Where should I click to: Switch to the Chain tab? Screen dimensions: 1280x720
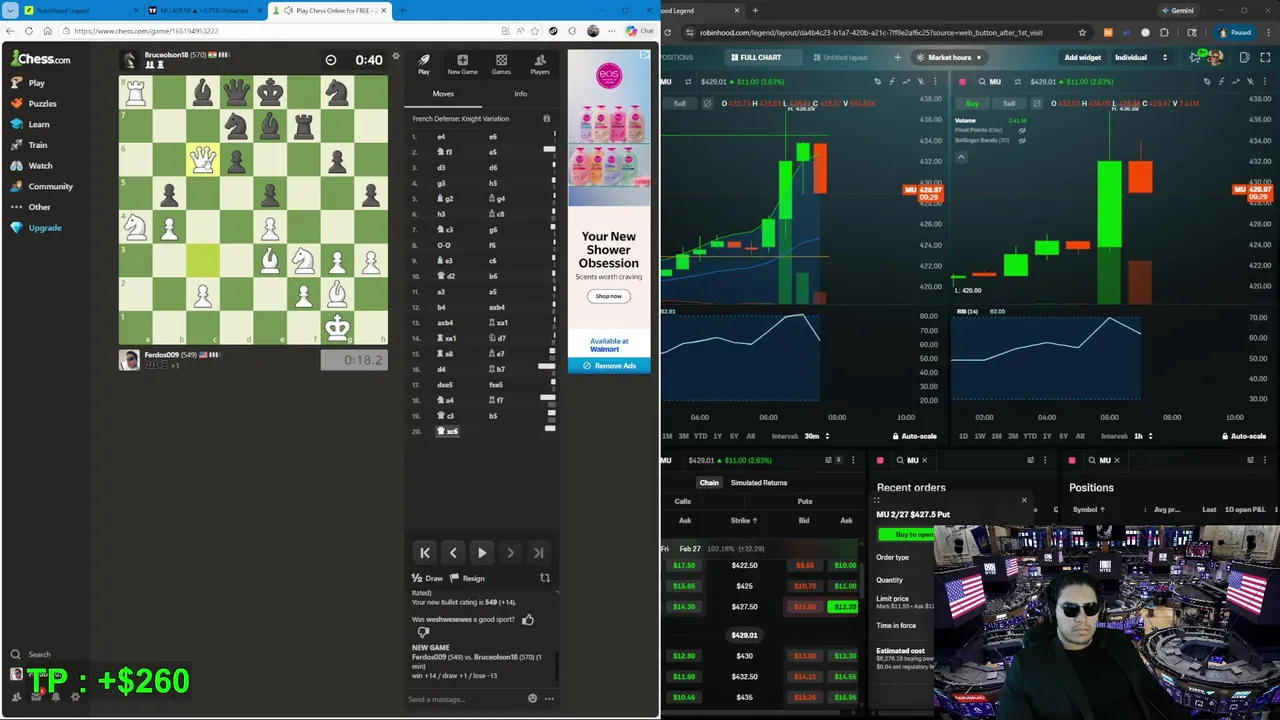709,483
